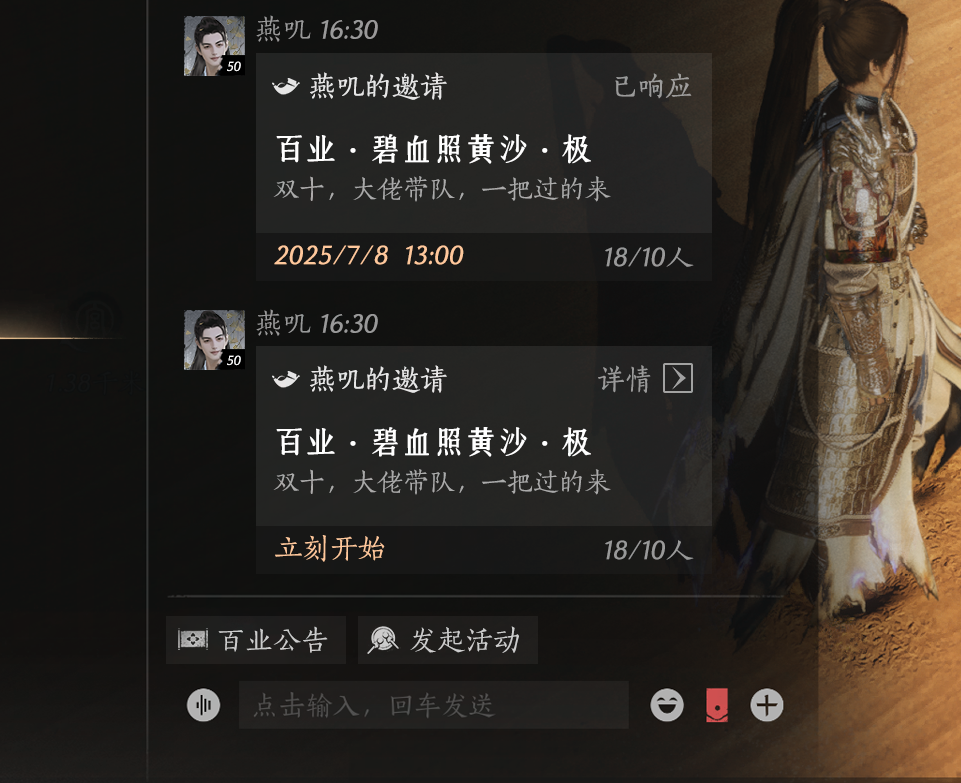Open the plus attachments icon
The width and height of the screenshot is (961, 783).
tap(767, 705)
